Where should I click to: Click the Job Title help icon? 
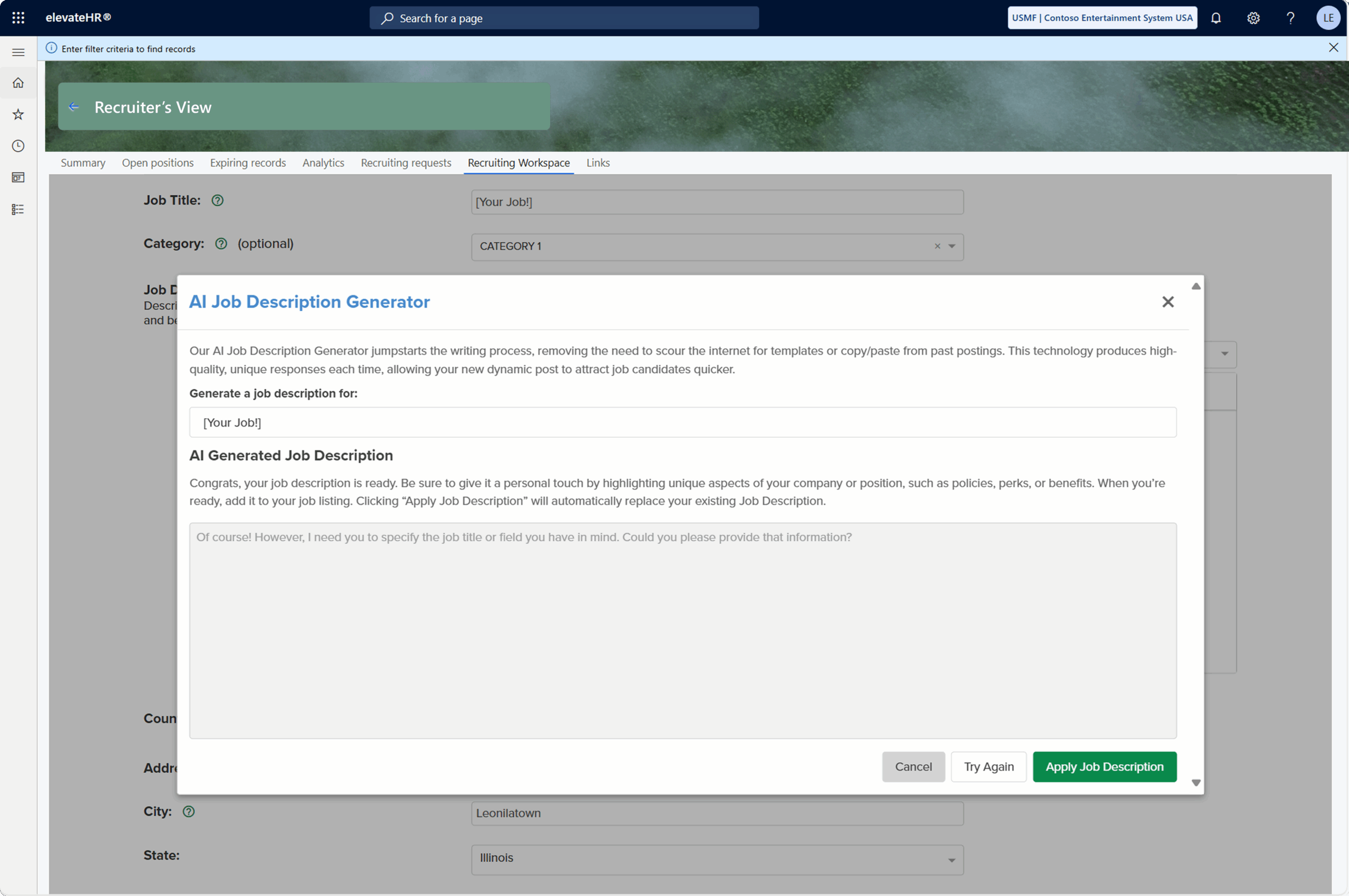(217, 201)
